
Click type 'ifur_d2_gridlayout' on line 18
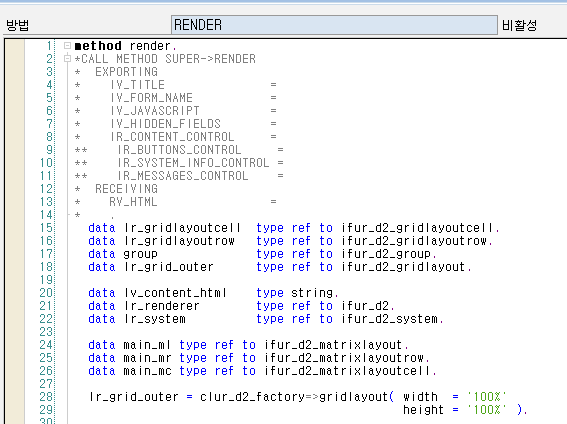point(404,267)
